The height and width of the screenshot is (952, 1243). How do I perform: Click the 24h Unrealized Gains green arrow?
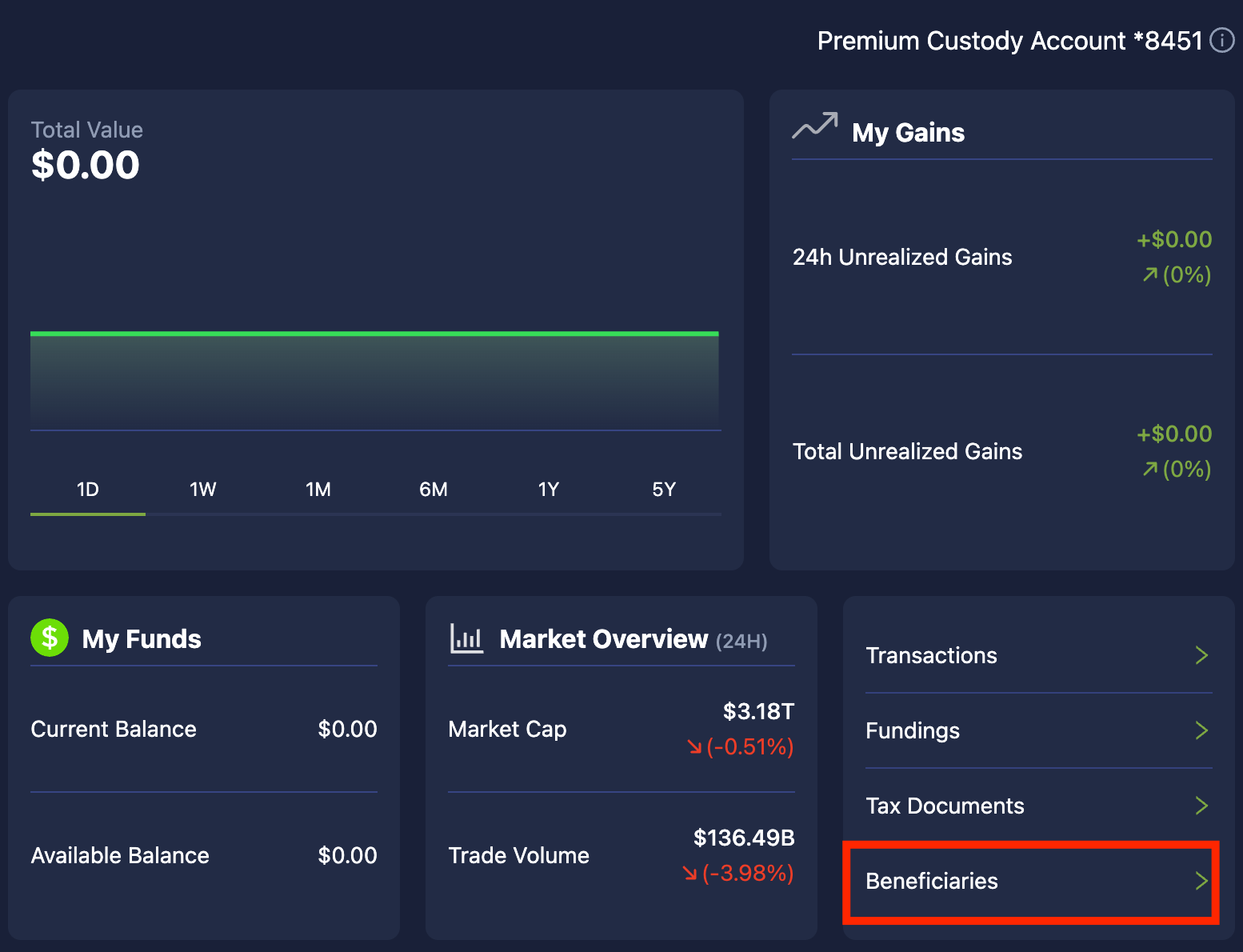pyautogui.click(x=1149, y=275)
